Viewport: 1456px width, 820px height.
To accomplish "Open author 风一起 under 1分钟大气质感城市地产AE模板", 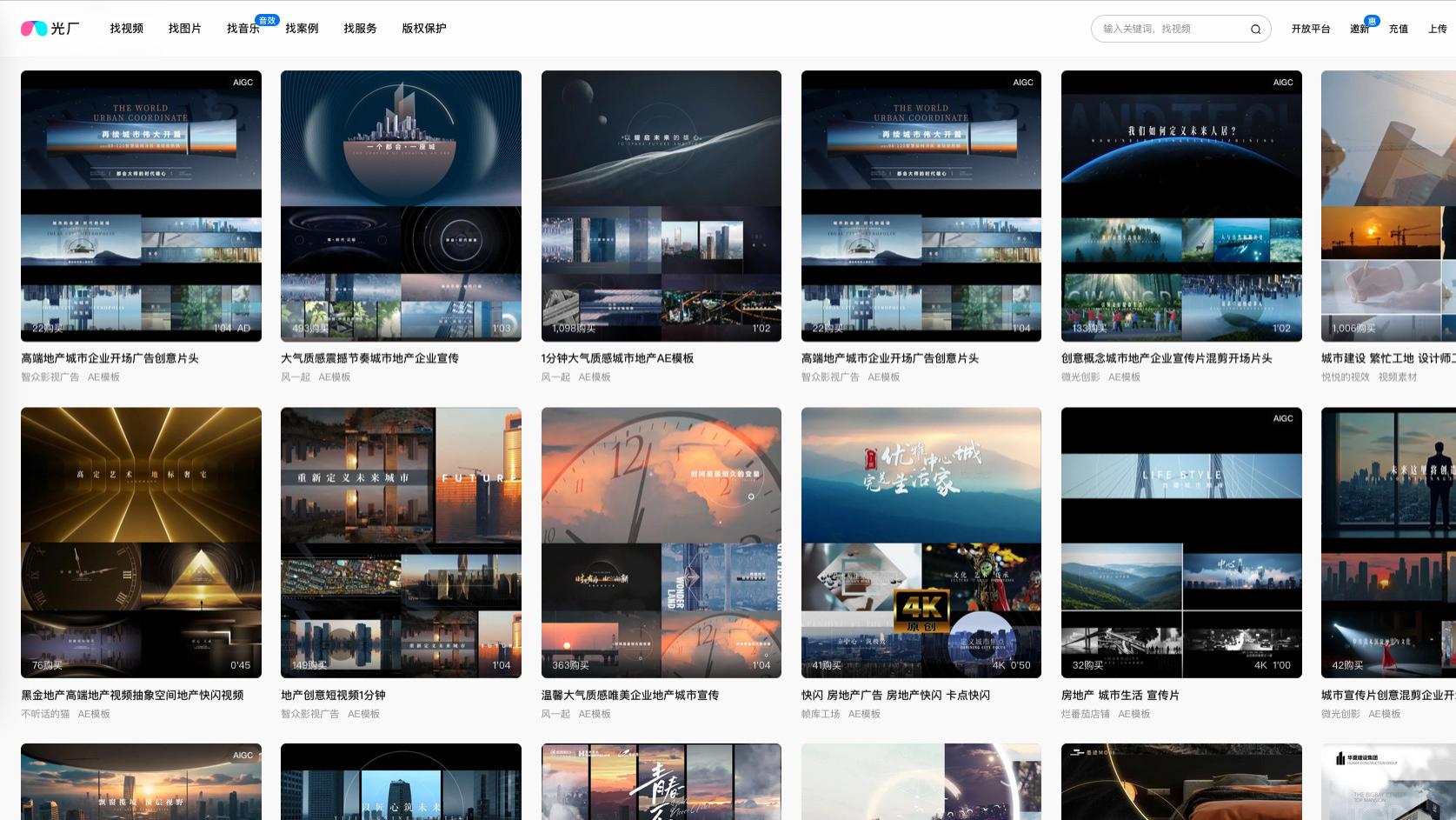I will [x=555, y=377].
